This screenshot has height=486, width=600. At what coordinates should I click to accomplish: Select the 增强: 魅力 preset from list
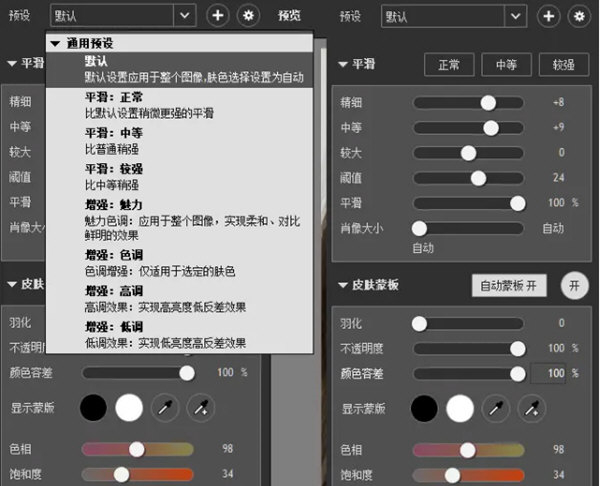[x=115, y=204]
